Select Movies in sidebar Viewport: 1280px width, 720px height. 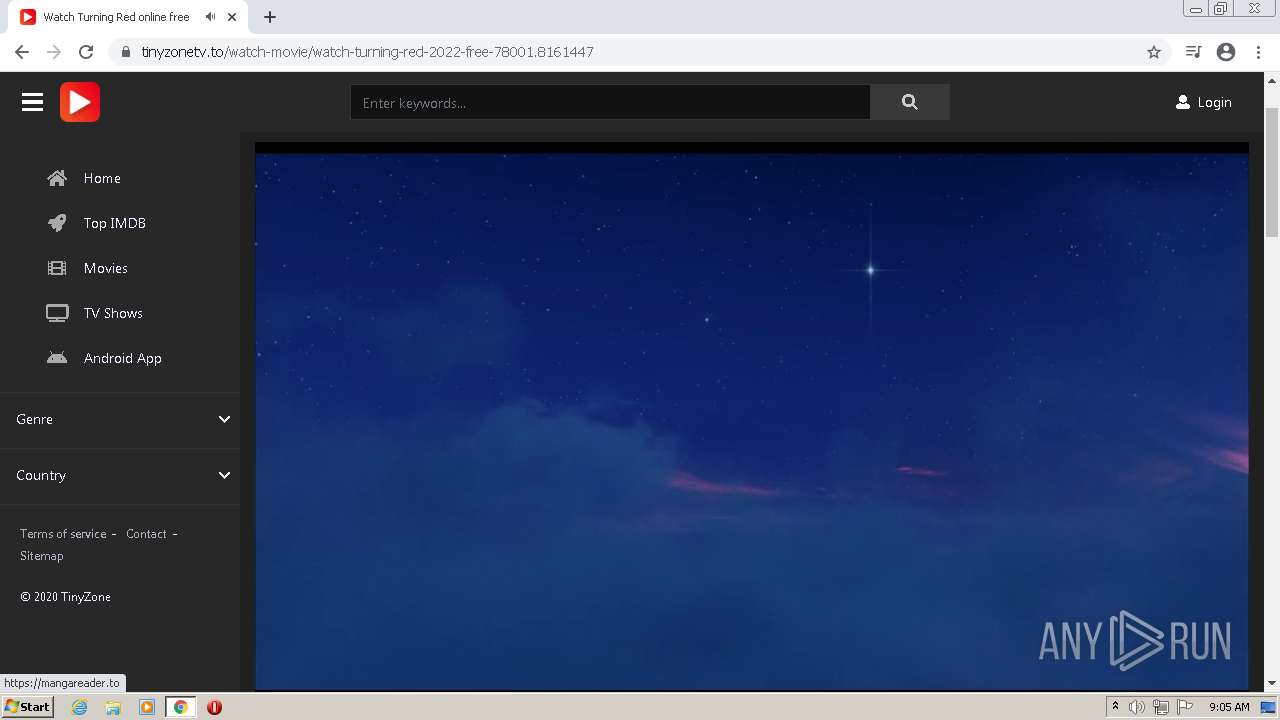pyautogui.click(x=106, y=268)
